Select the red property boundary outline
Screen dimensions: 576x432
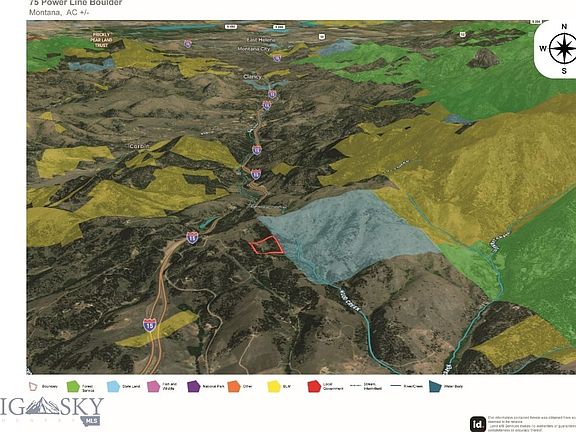click(267, 245)
